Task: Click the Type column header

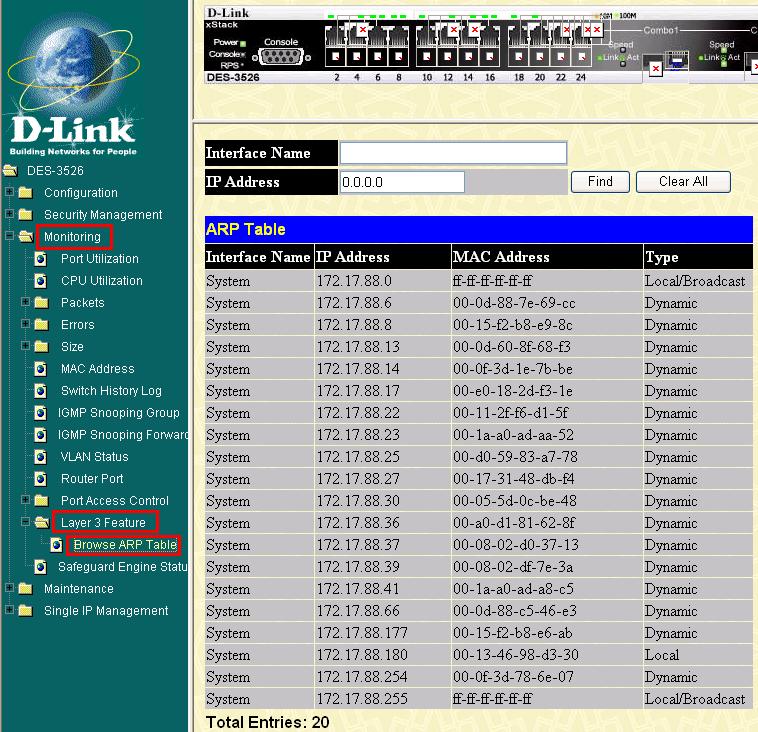Action: 698,257
